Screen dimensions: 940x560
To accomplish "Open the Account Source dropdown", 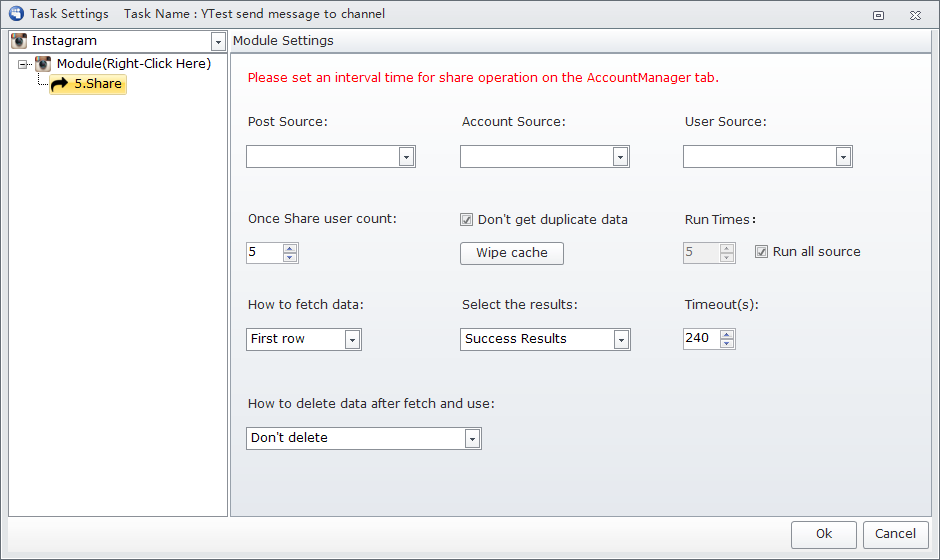I will click(x=620, y=157).
